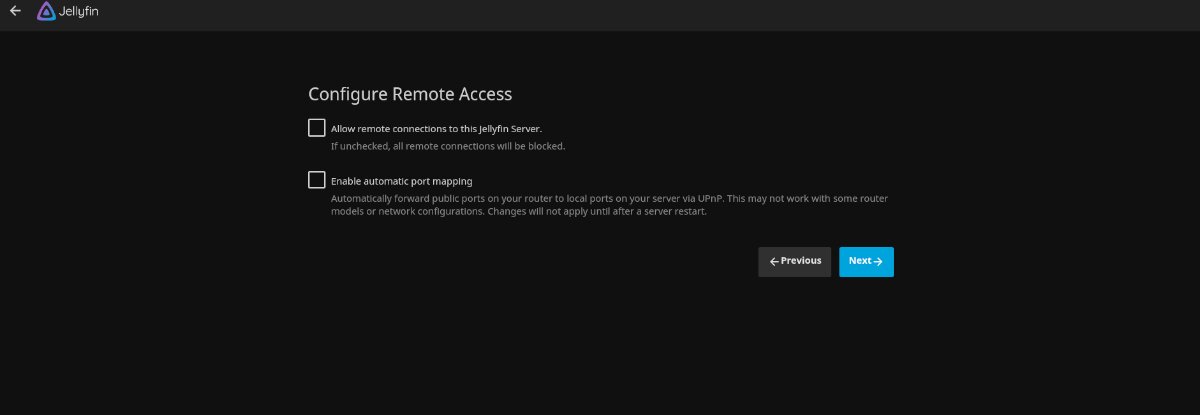Click the Jellyfin wordmark text

[x=79, y=13]
